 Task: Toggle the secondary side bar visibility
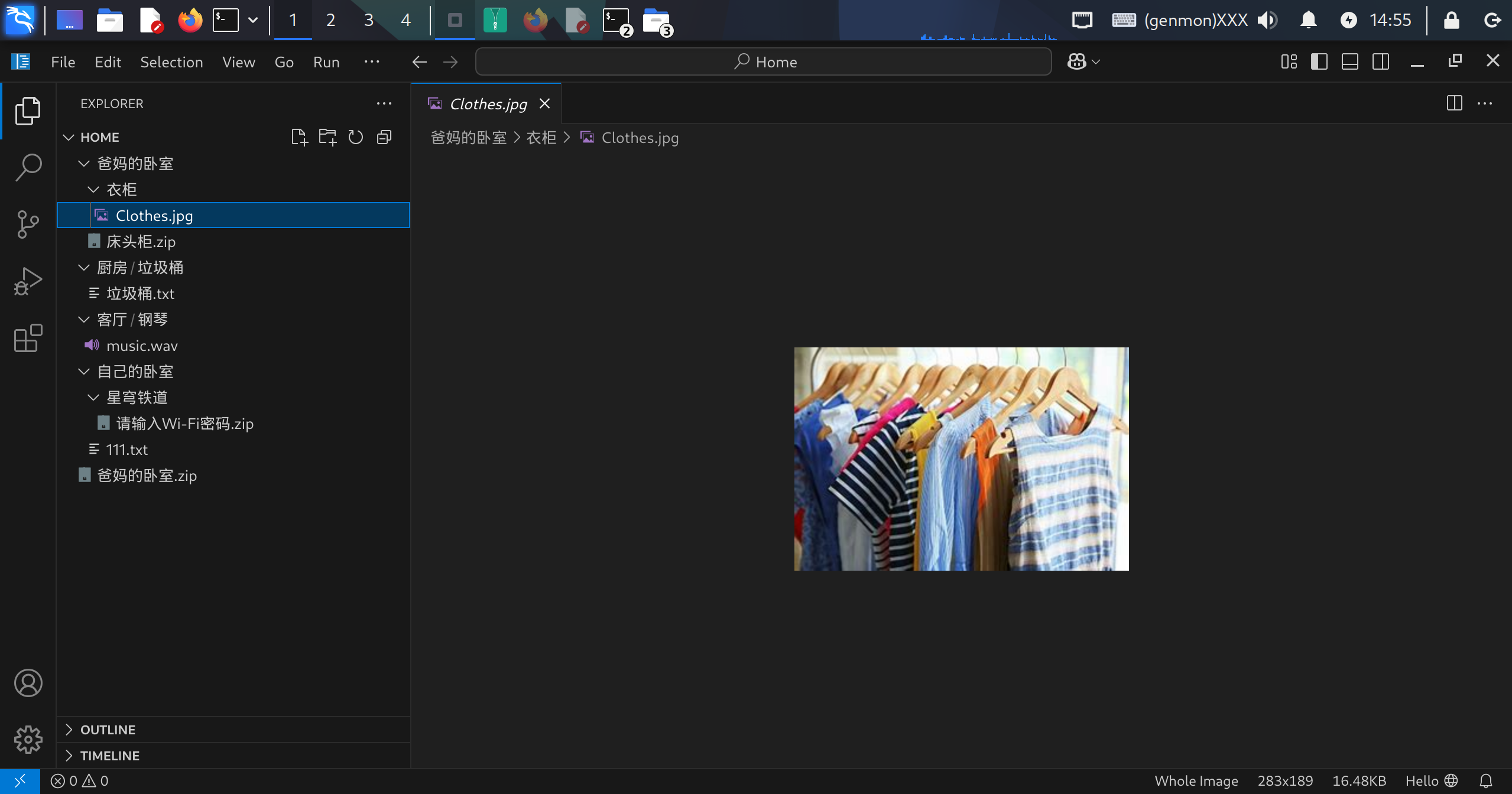(x=1380, y=61)
